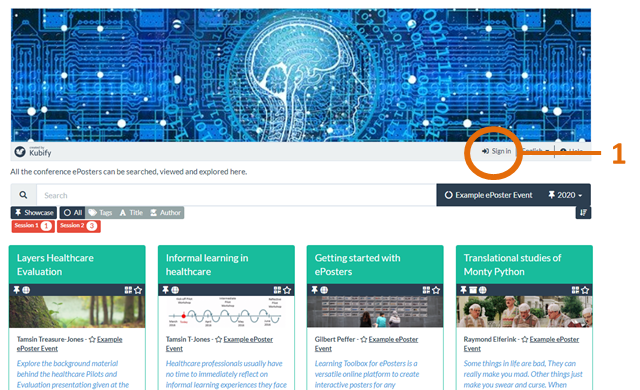
Task: Open the sort order icon button
Action: click(x=583, y=213)
